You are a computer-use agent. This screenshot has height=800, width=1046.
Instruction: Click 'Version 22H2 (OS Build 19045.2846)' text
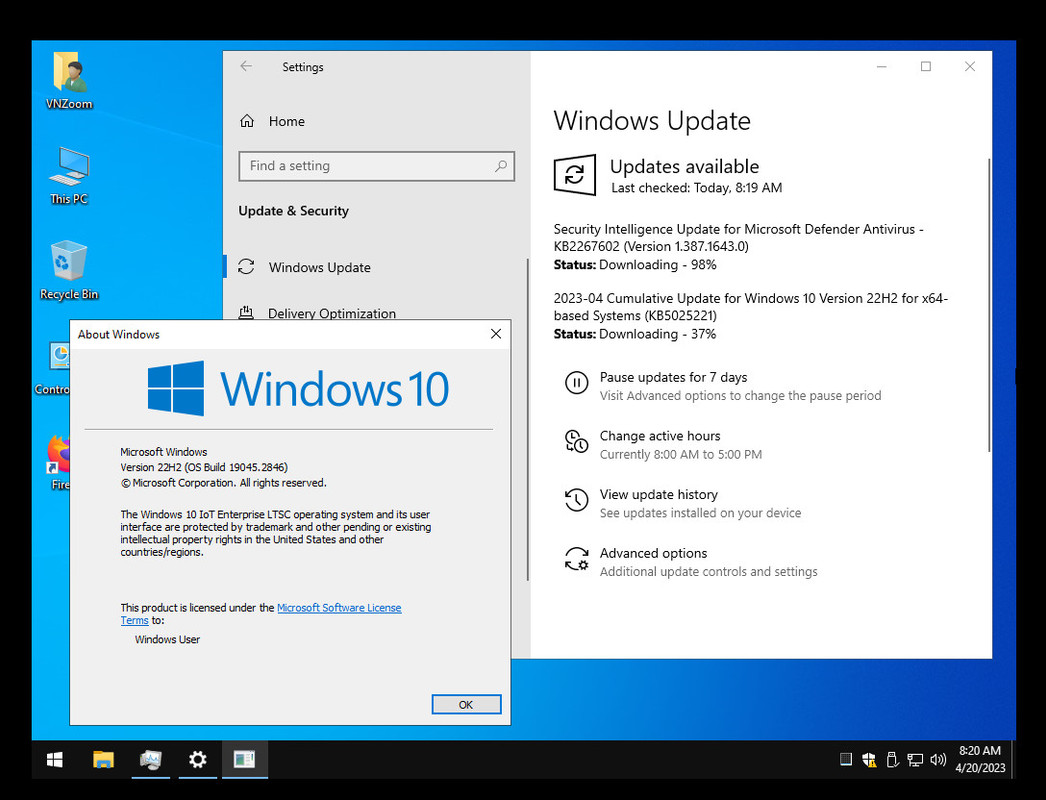[x=204, y=467]
